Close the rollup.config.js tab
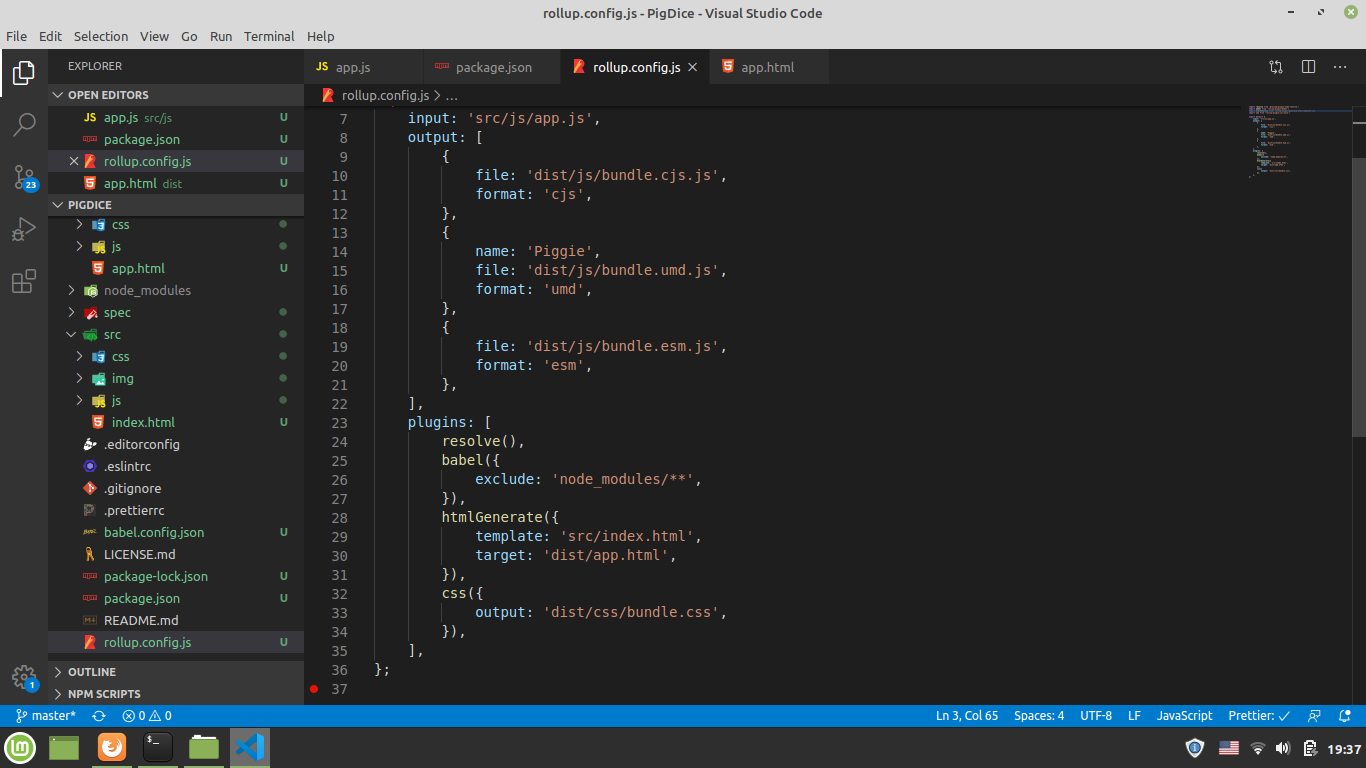This screenshot has height=768, width=1366. point(693,67)
